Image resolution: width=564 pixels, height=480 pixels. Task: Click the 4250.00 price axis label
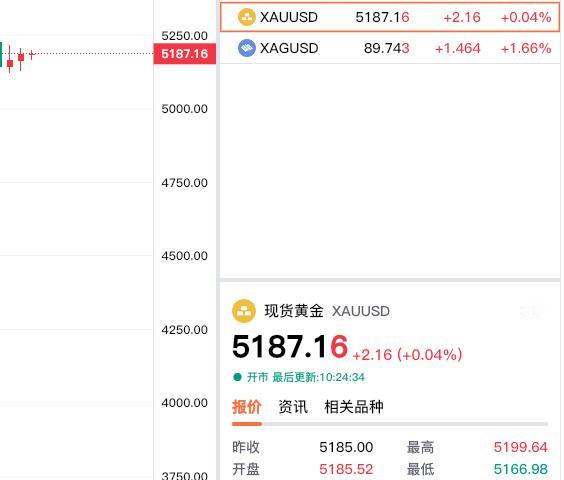pos(185,330)
